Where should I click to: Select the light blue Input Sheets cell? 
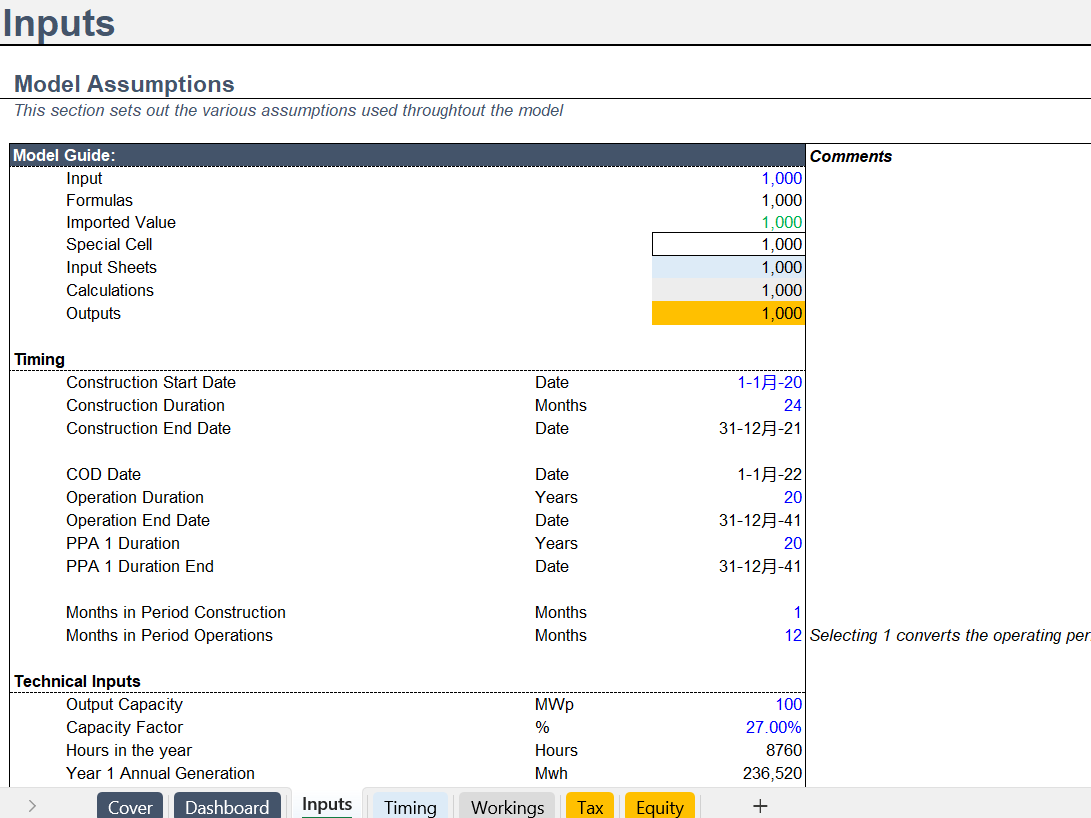click(727, 267)
